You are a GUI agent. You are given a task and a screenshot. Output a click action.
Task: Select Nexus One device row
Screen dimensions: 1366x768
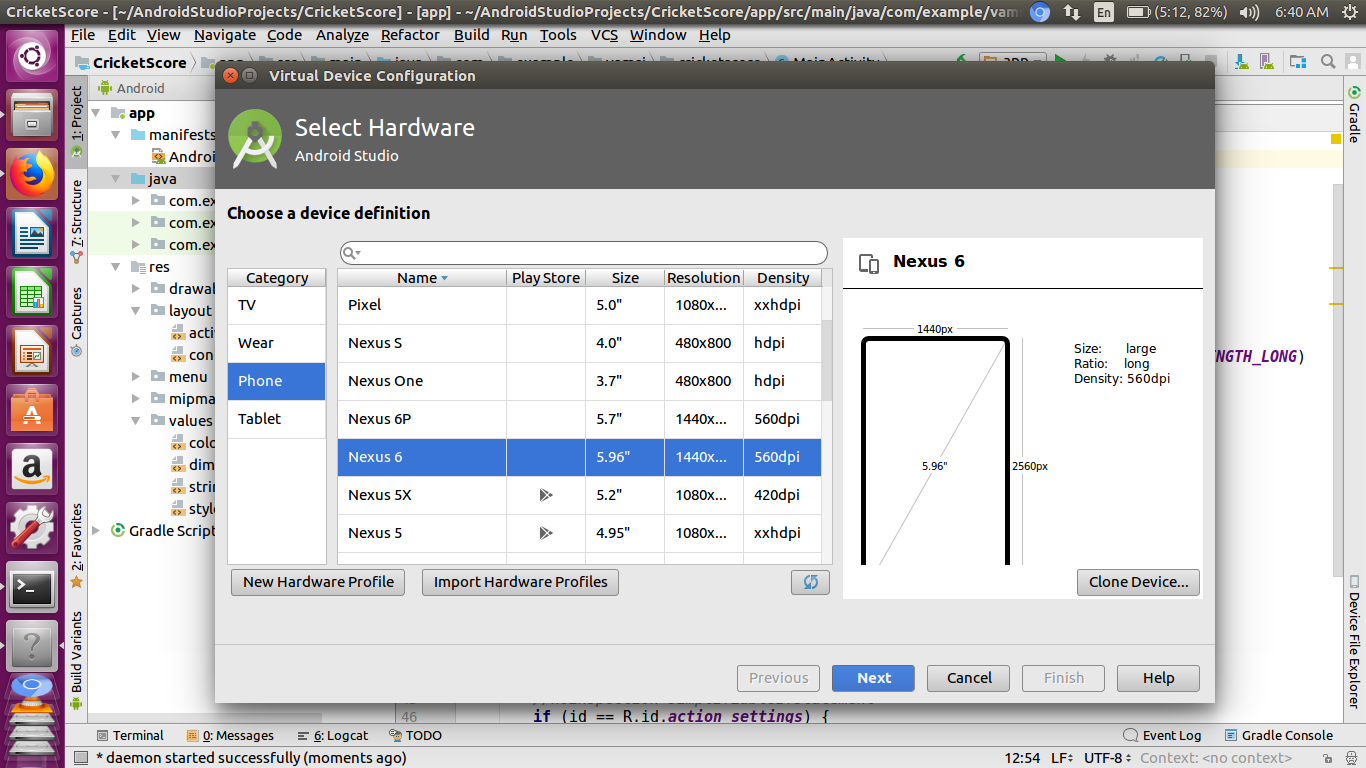[x=579, y=381]
